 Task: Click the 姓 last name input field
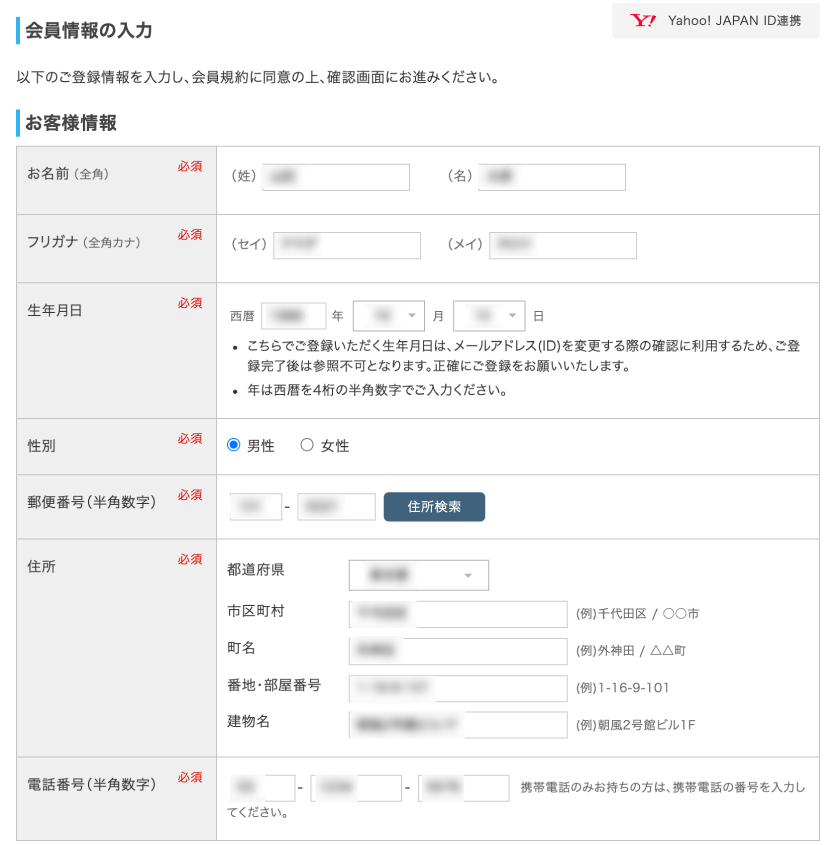pyautogui.click(x=336, y=177)
